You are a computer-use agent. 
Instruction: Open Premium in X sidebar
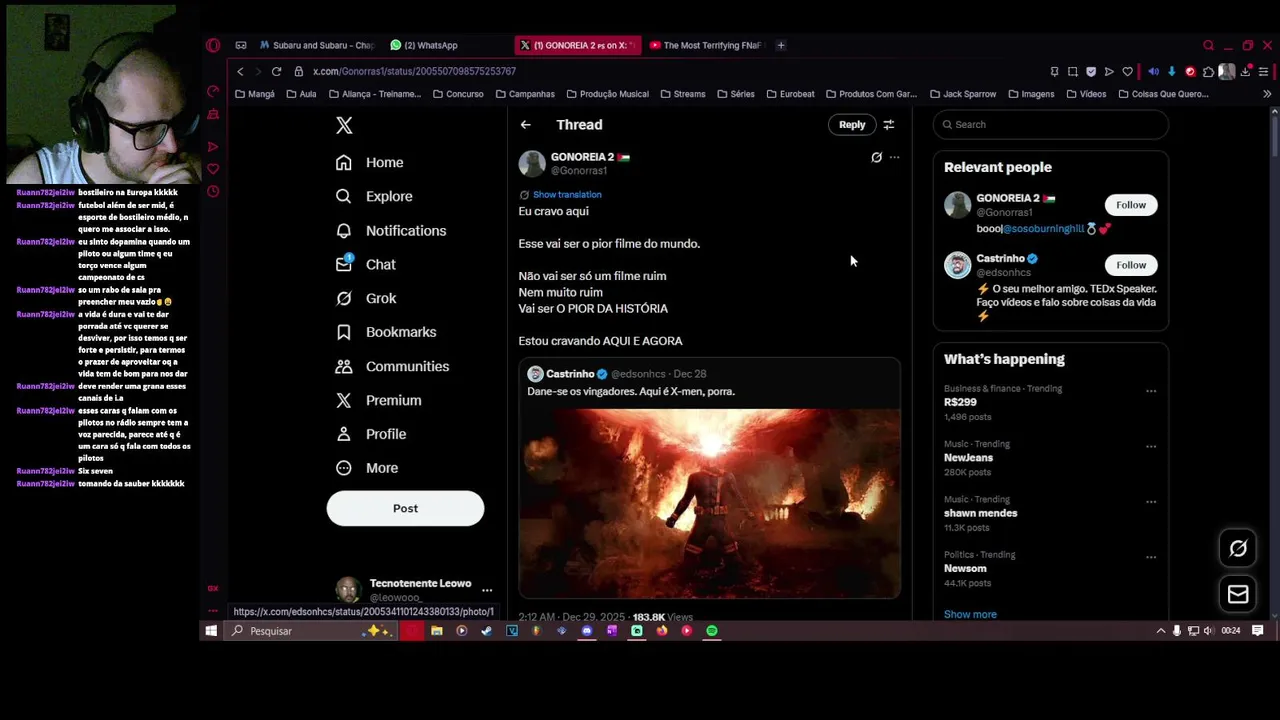378,400
